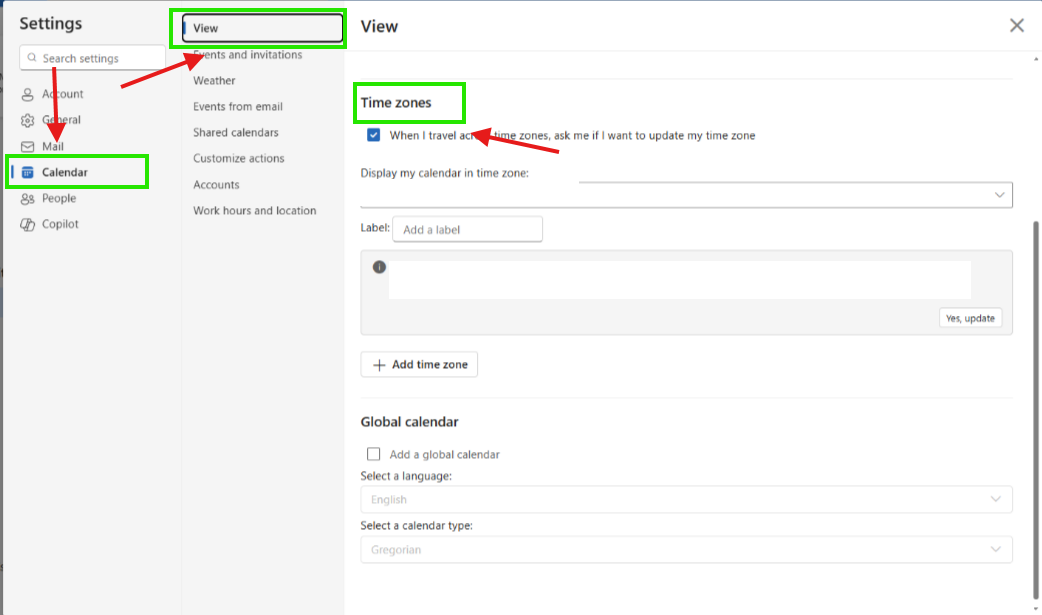Open Work hours and location settings
Image resolution: width=1042 pixels, height=615 pixels.
255,210
